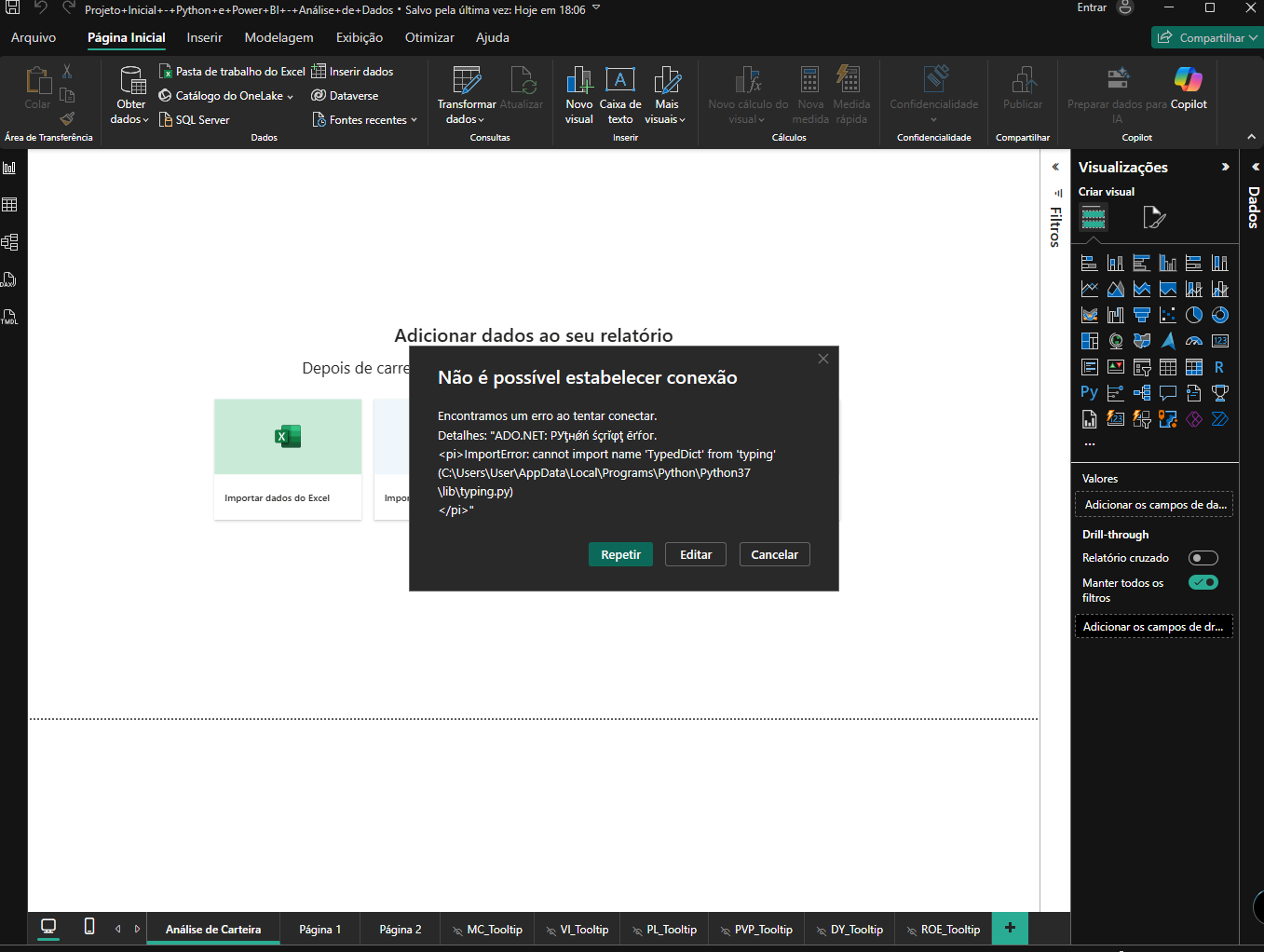Image resolution: width=1264 pixels, height=952 pixels.
Task: Select the Slicer visual icon
Action: pos(1142,367)
